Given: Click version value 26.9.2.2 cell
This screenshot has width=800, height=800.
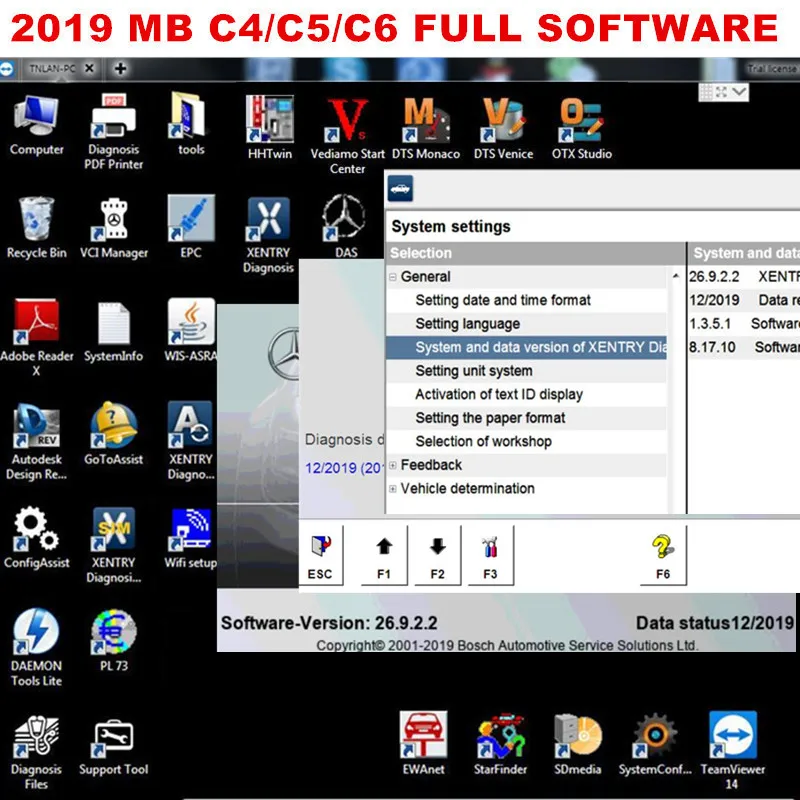Looking at the screenshot, I should point(714,277).
